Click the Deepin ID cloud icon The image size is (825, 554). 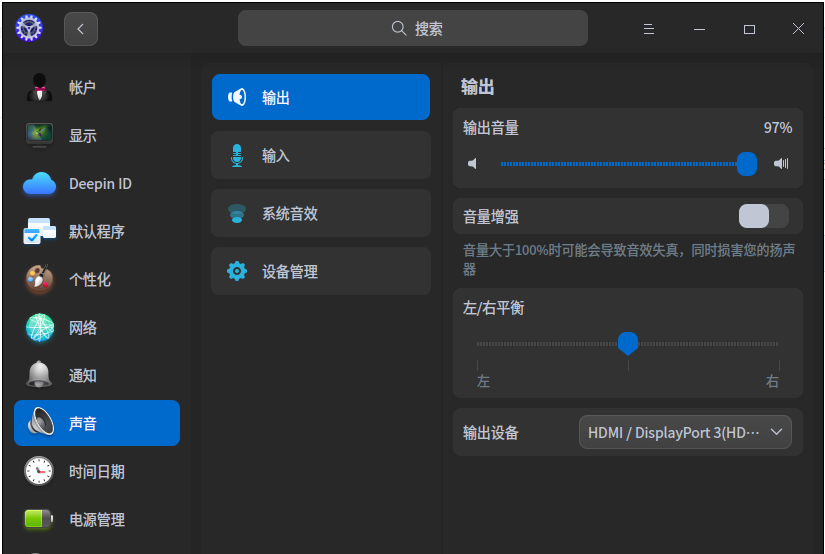point(39,184)
